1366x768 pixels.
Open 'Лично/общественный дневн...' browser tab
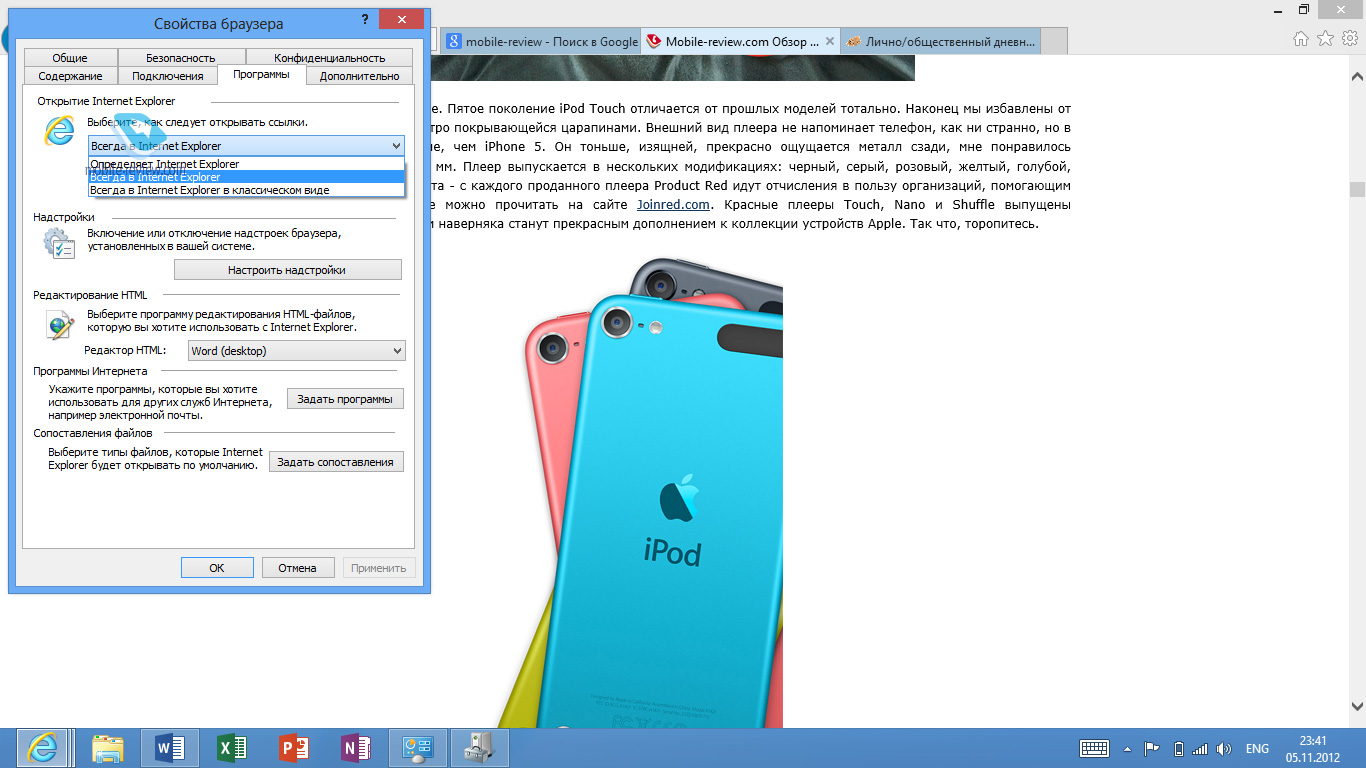pyautogui.click(x=939, y=41)
